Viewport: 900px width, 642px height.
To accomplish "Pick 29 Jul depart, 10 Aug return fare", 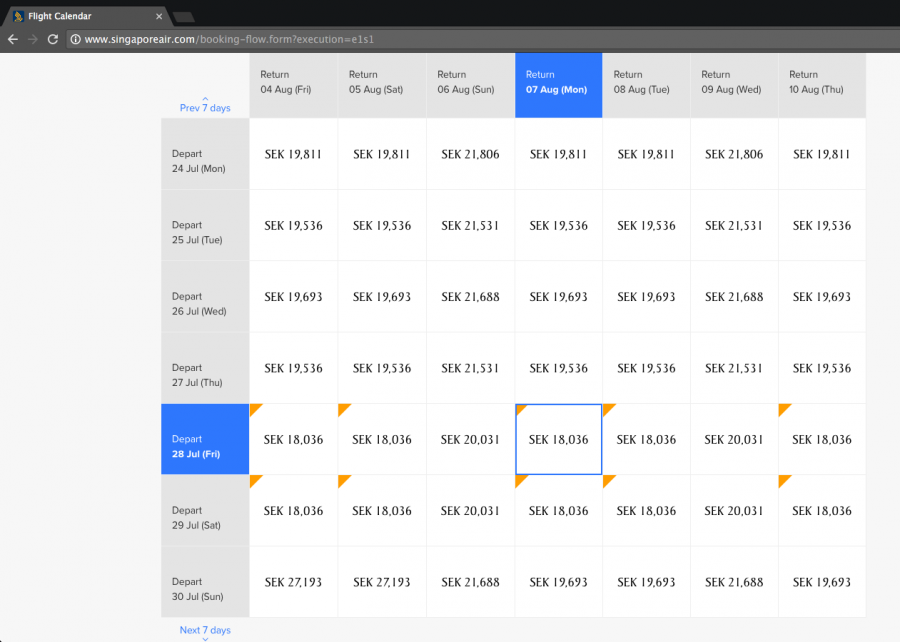I will coord(822,511).
